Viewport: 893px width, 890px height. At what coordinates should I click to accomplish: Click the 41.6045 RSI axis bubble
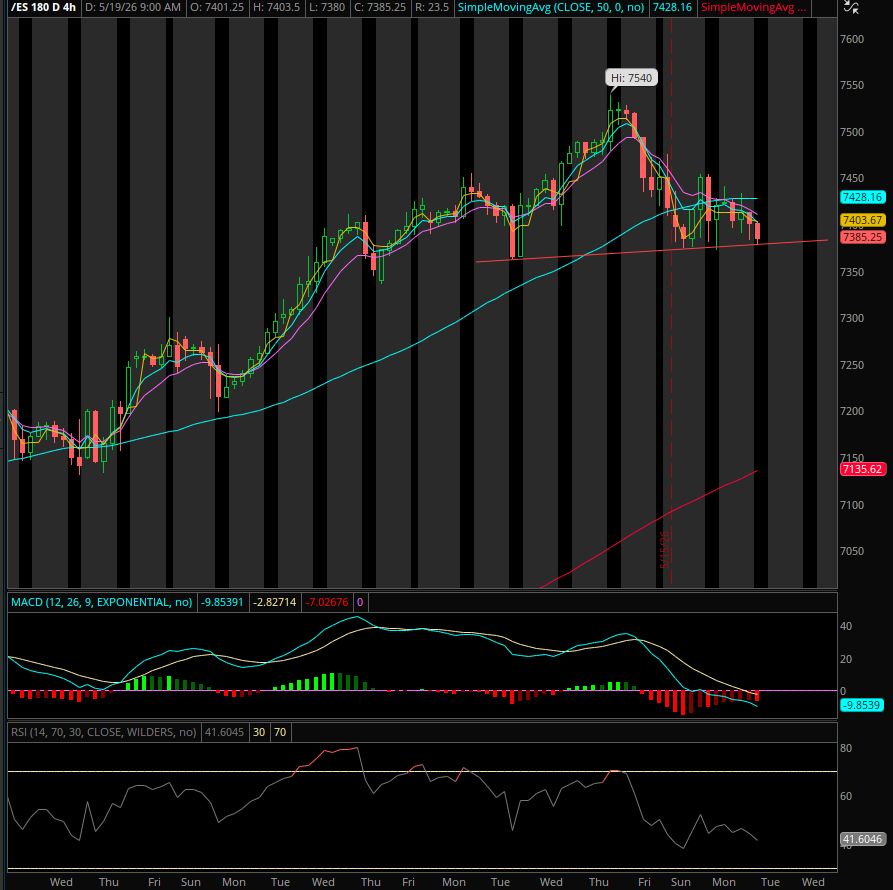tap(863, 839)
